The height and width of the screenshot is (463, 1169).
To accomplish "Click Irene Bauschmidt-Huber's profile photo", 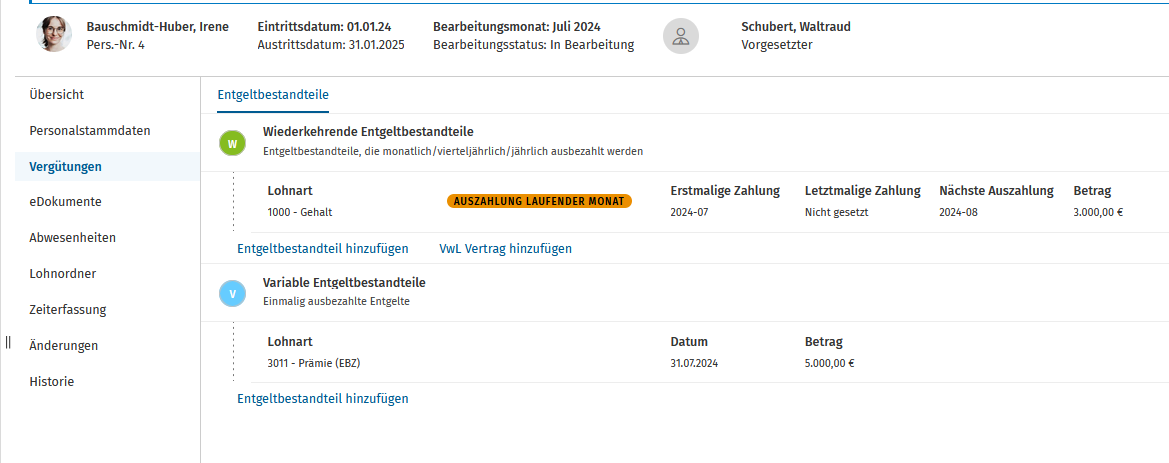I will 54,35.
